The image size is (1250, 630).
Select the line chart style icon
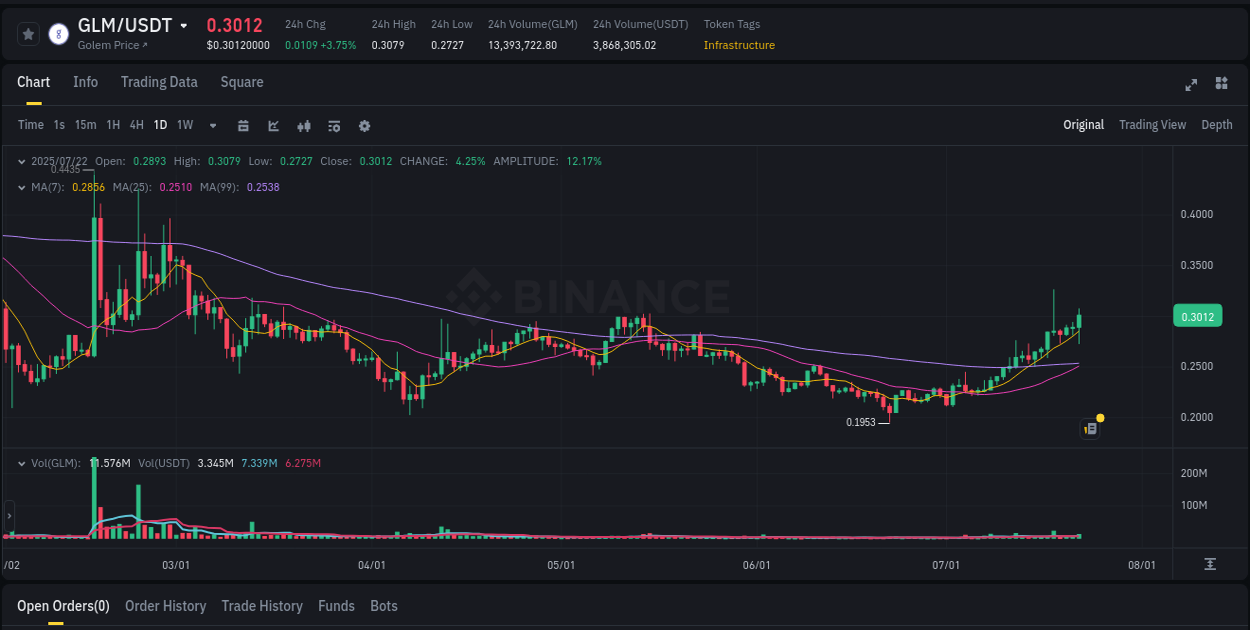click(x=272, y=125)
